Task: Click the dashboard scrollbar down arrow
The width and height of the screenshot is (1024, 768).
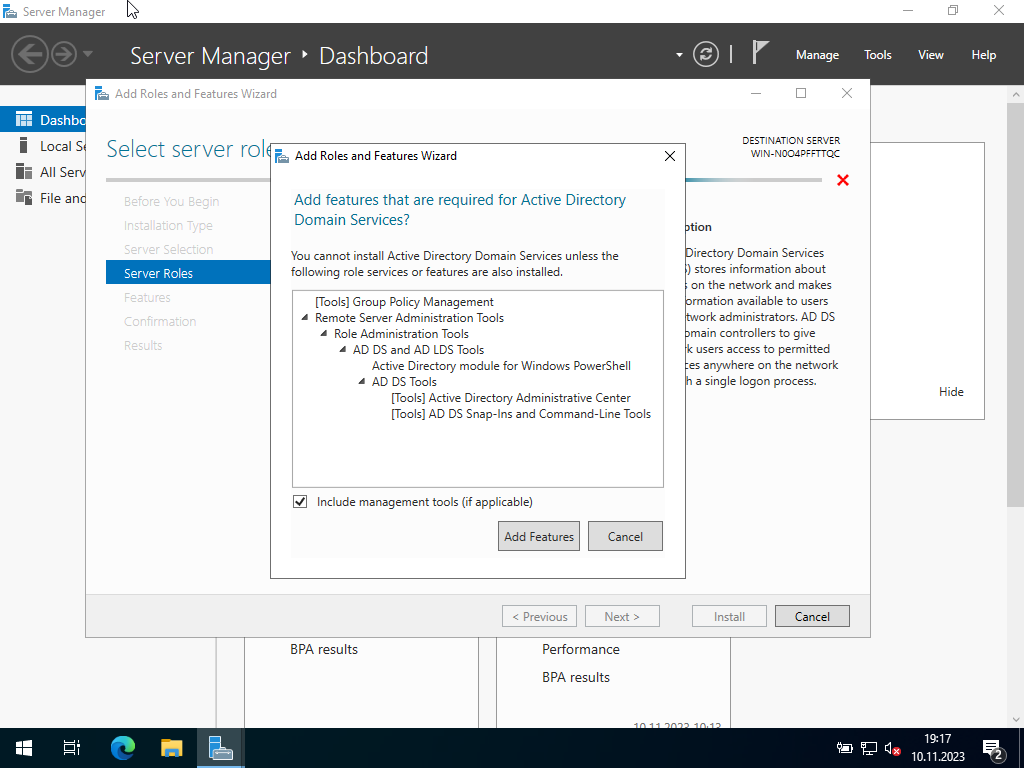Action: click(1016, 720)
